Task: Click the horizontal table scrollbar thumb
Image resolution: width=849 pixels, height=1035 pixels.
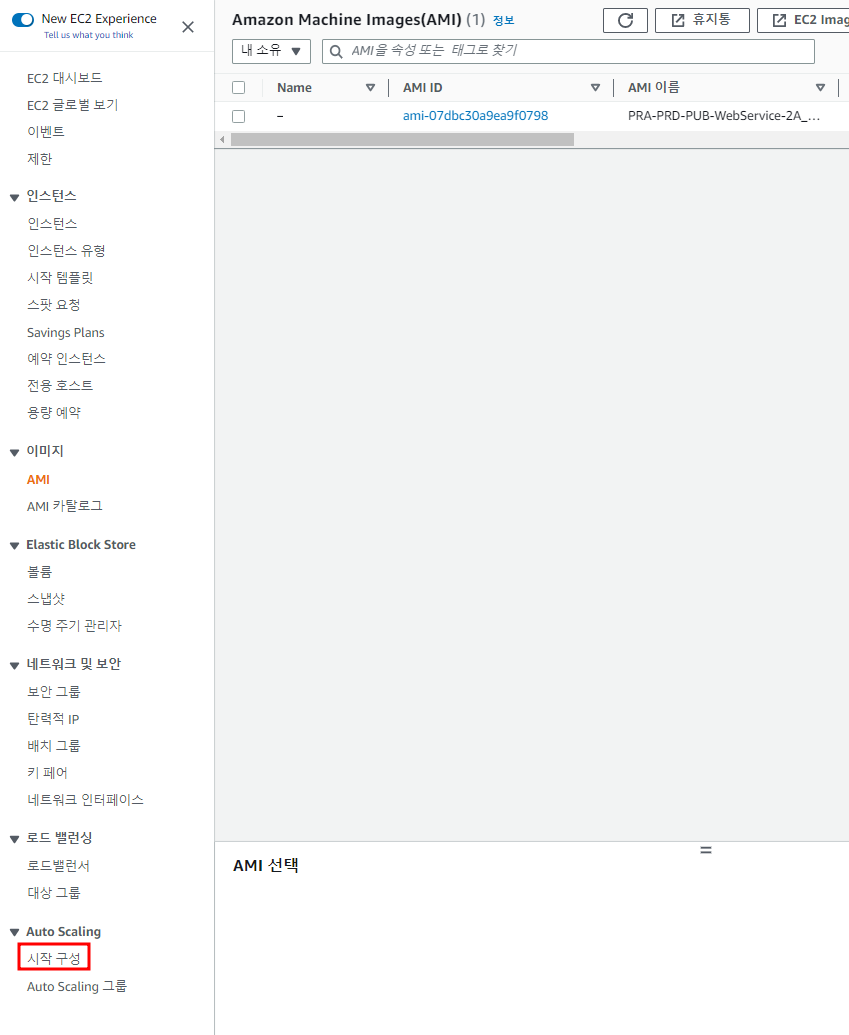Action: 402,139
